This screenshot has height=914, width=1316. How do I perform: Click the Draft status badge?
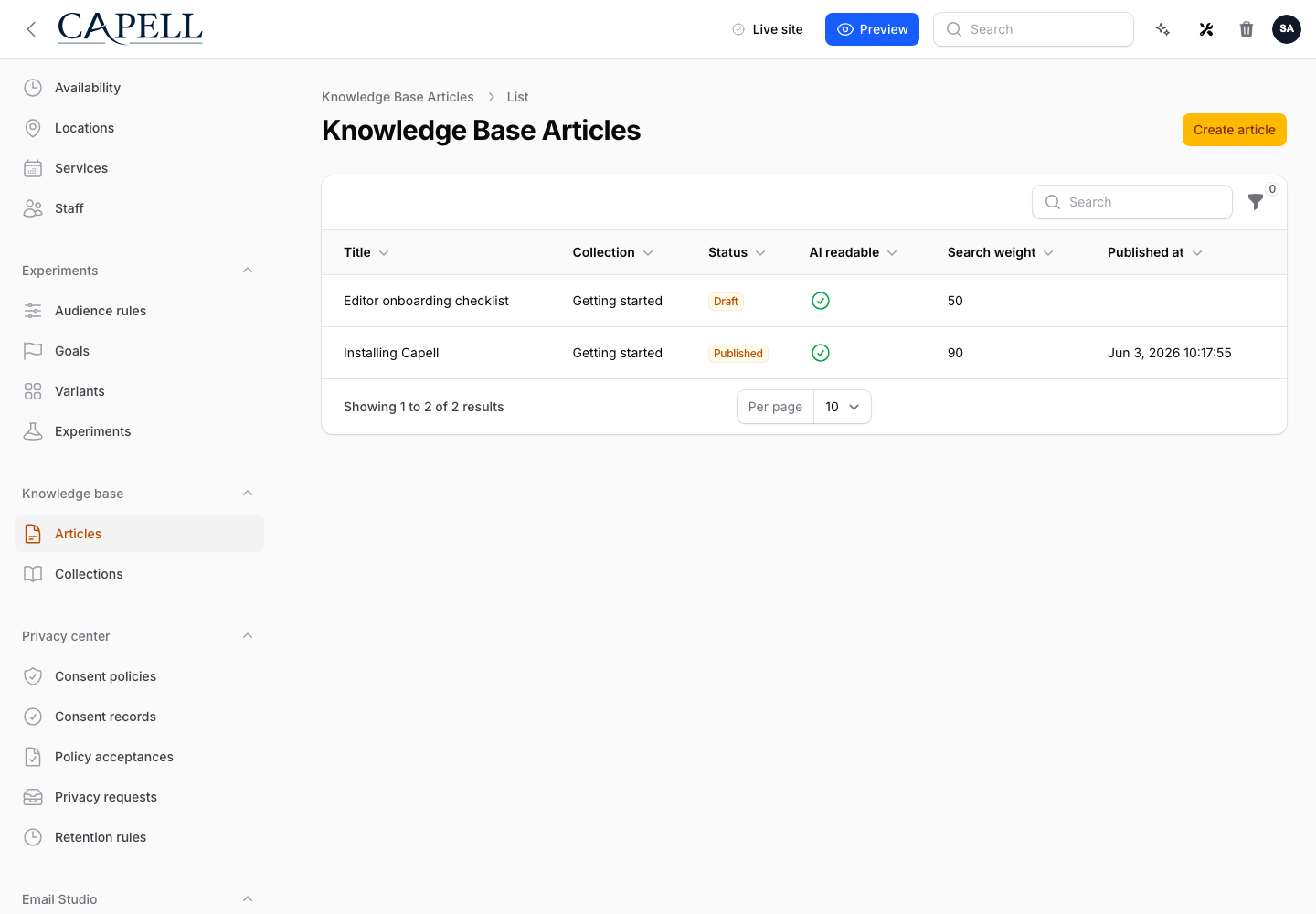point(726,302)
